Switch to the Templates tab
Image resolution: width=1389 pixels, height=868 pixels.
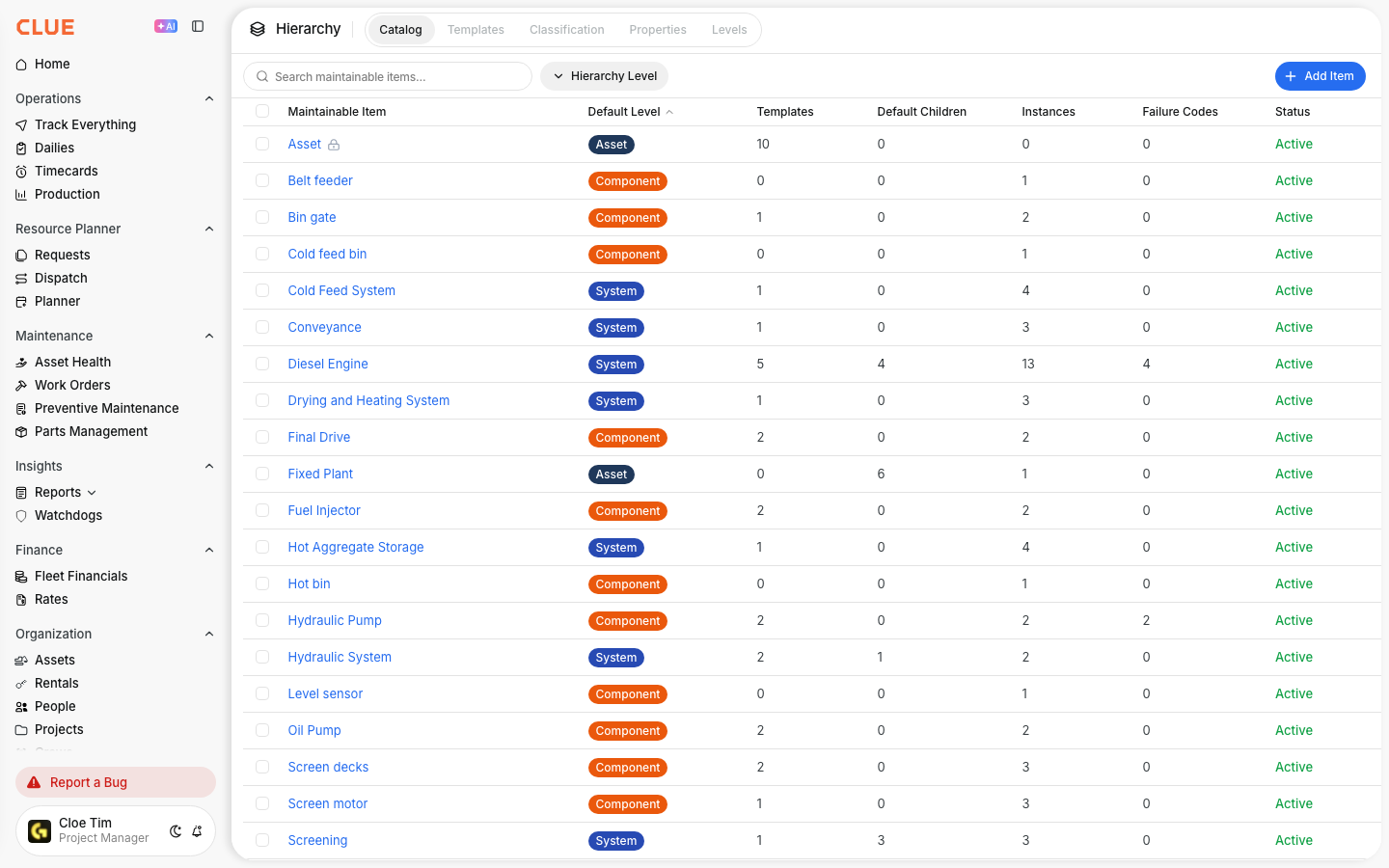[476, 30]
